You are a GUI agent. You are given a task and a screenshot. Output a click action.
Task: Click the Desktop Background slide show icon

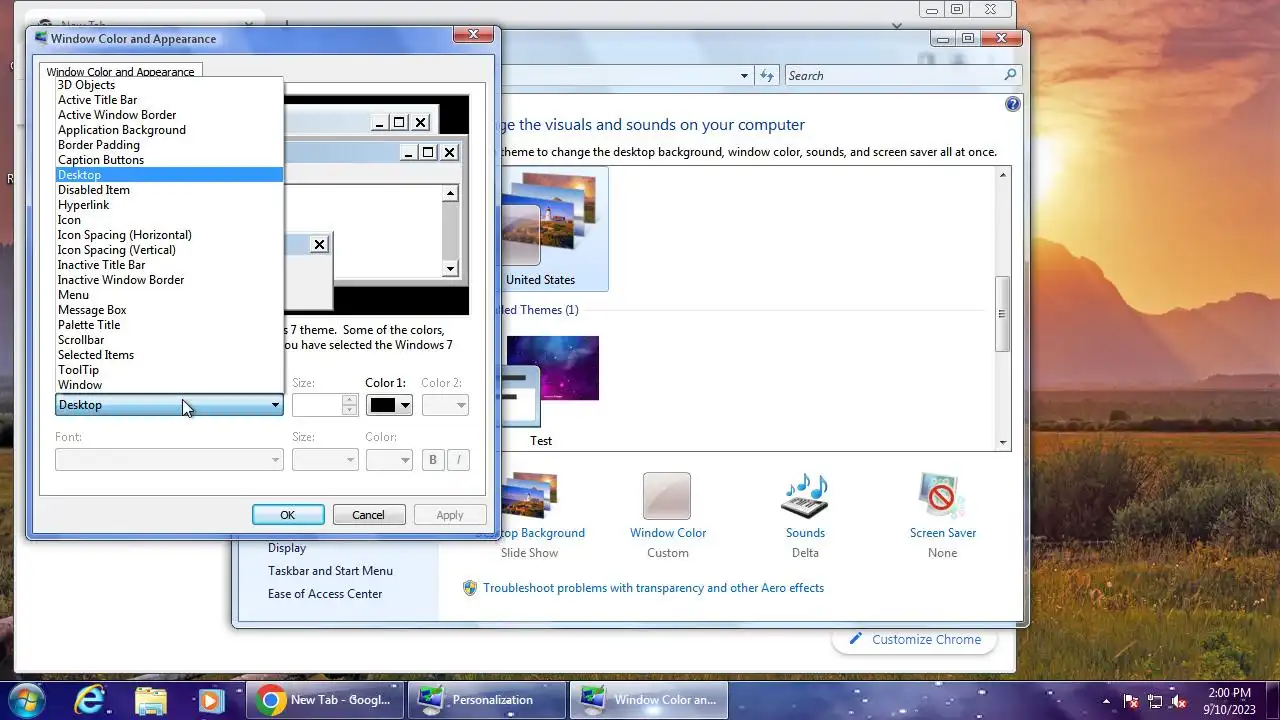click(532, 496)
